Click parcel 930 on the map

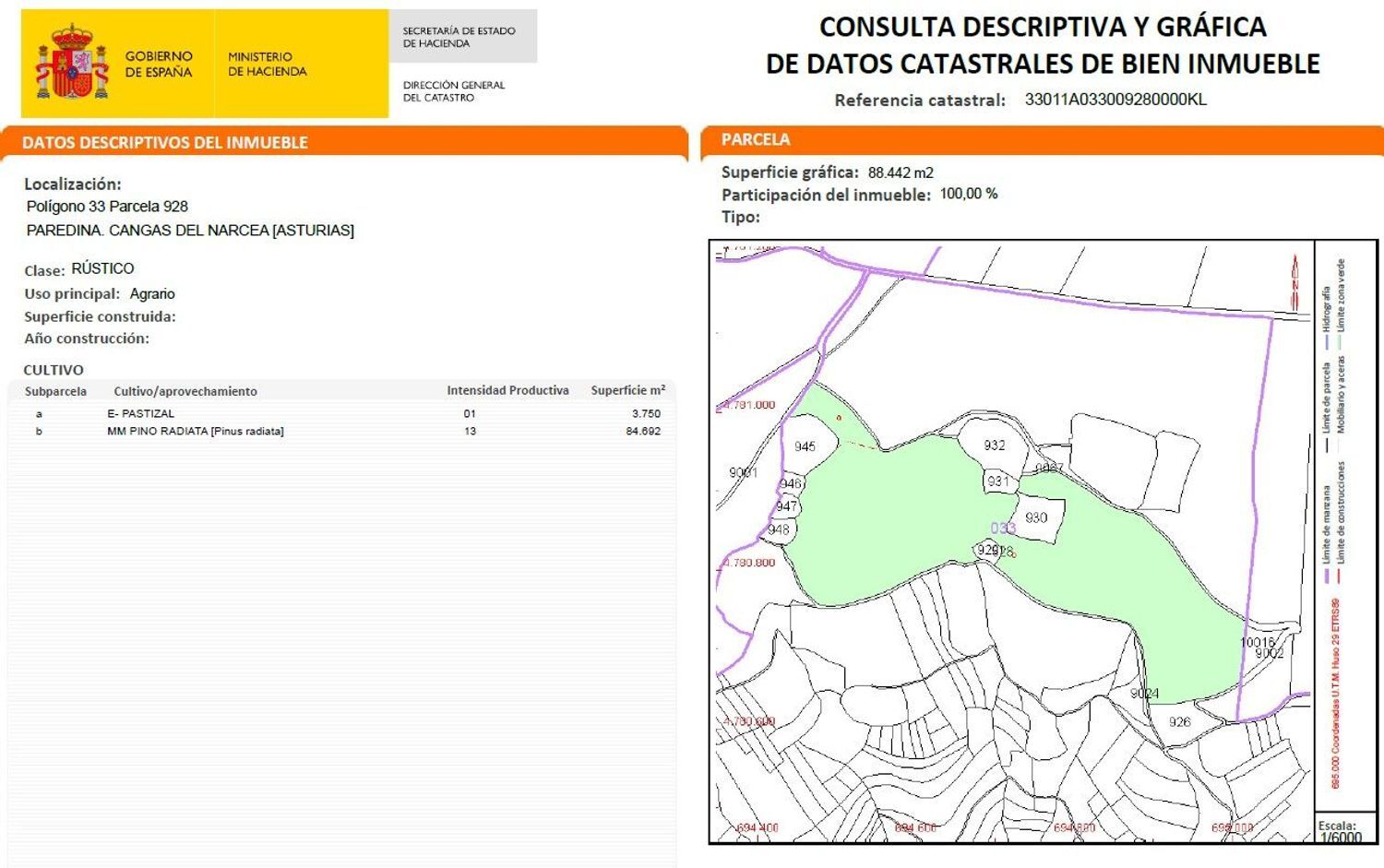pos(1037,517)
